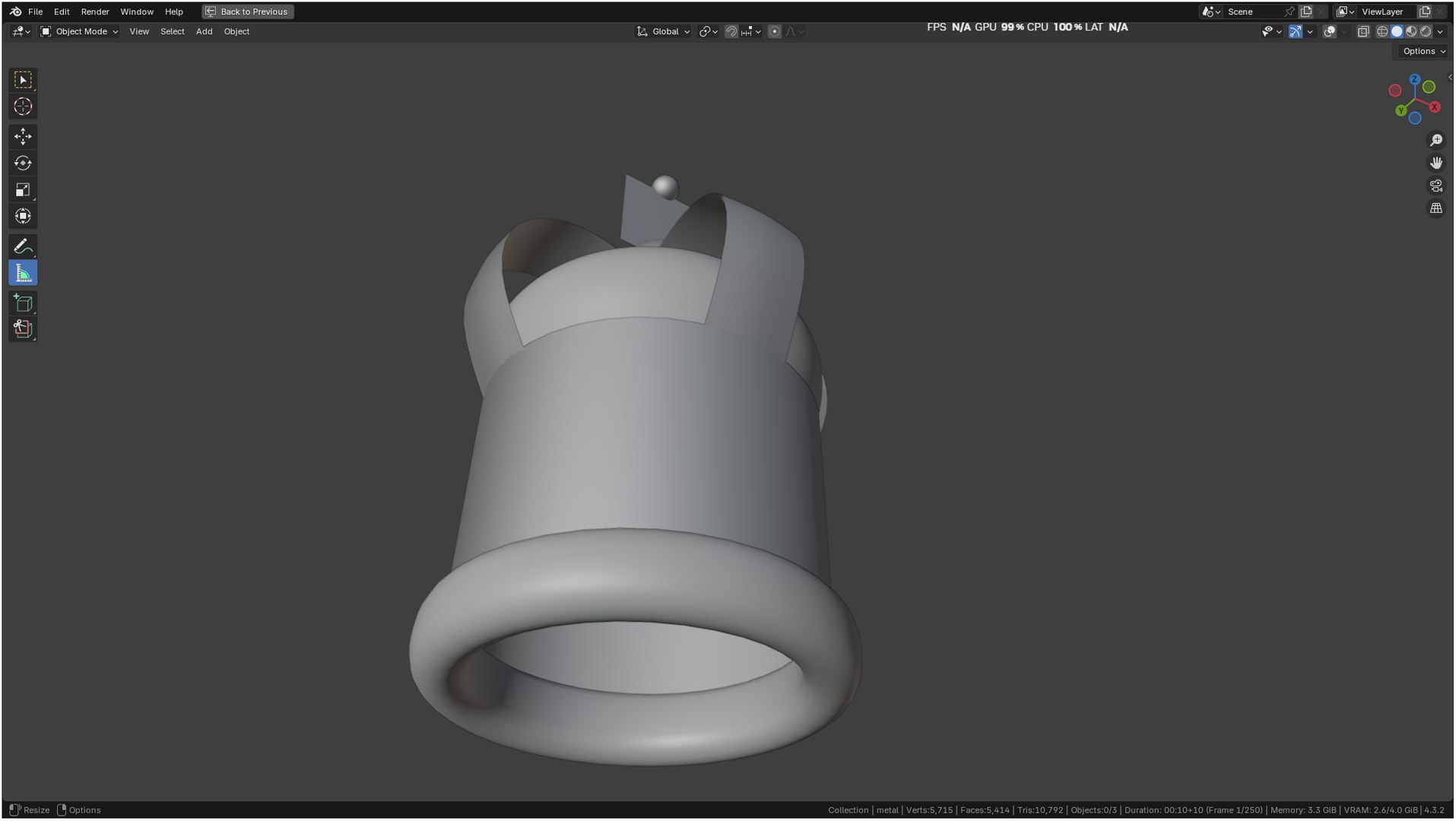This screenshot has width=1456, height=821.
Task: Switch to wireframe shading
Action: point(1382,31)
